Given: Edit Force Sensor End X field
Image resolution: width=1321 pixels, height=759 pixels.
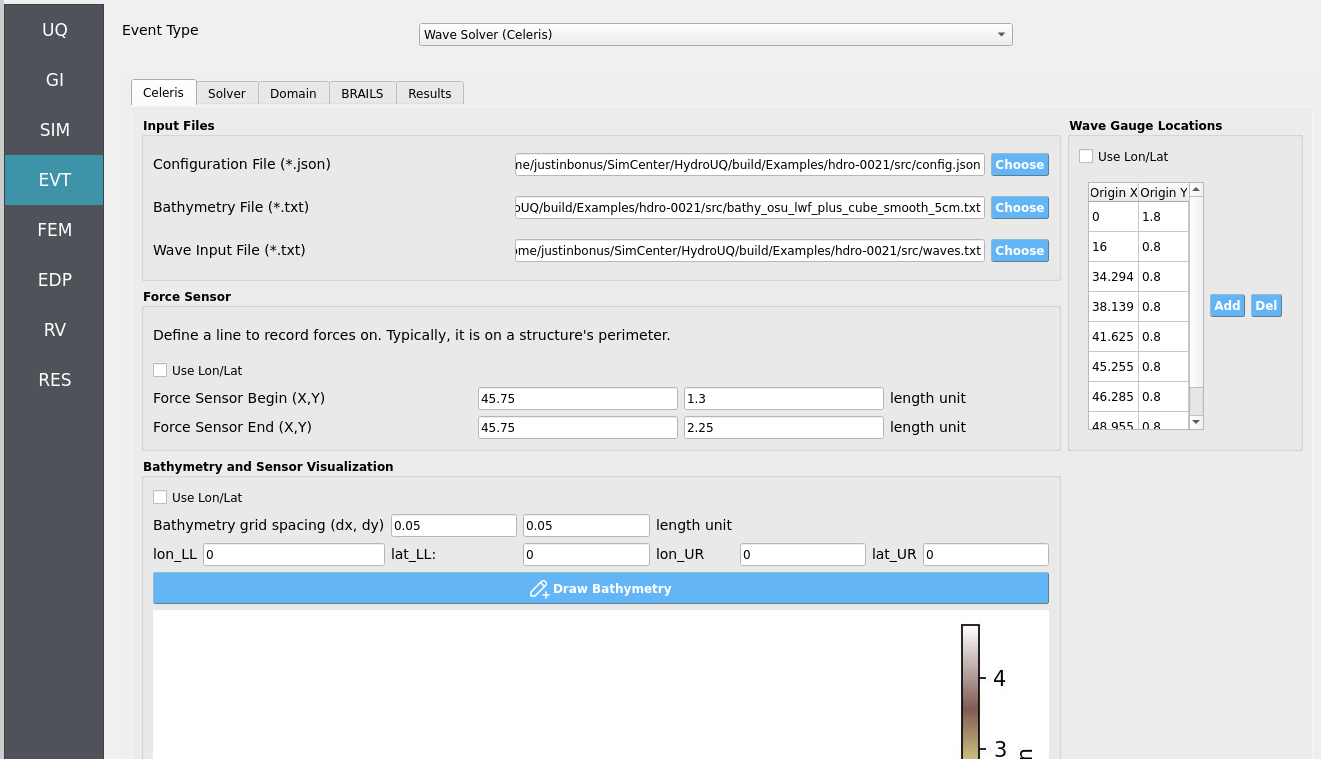Looking at the screenshot, I should tap(578, 427).
